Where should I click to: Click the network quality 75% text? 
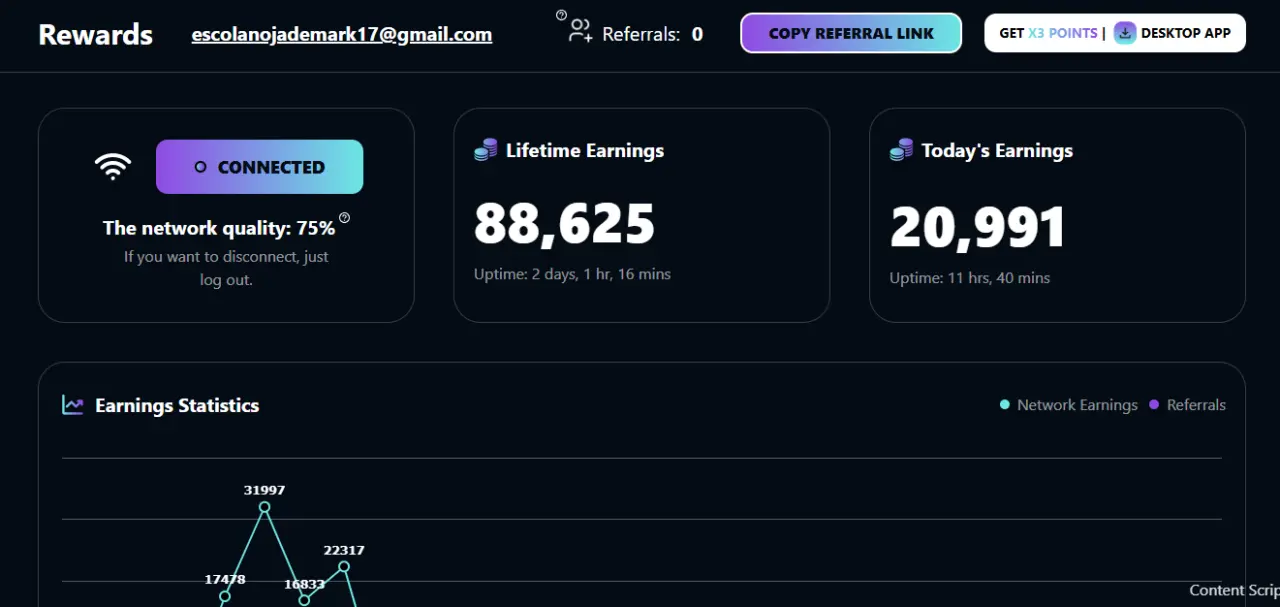(x=219, y=228)
